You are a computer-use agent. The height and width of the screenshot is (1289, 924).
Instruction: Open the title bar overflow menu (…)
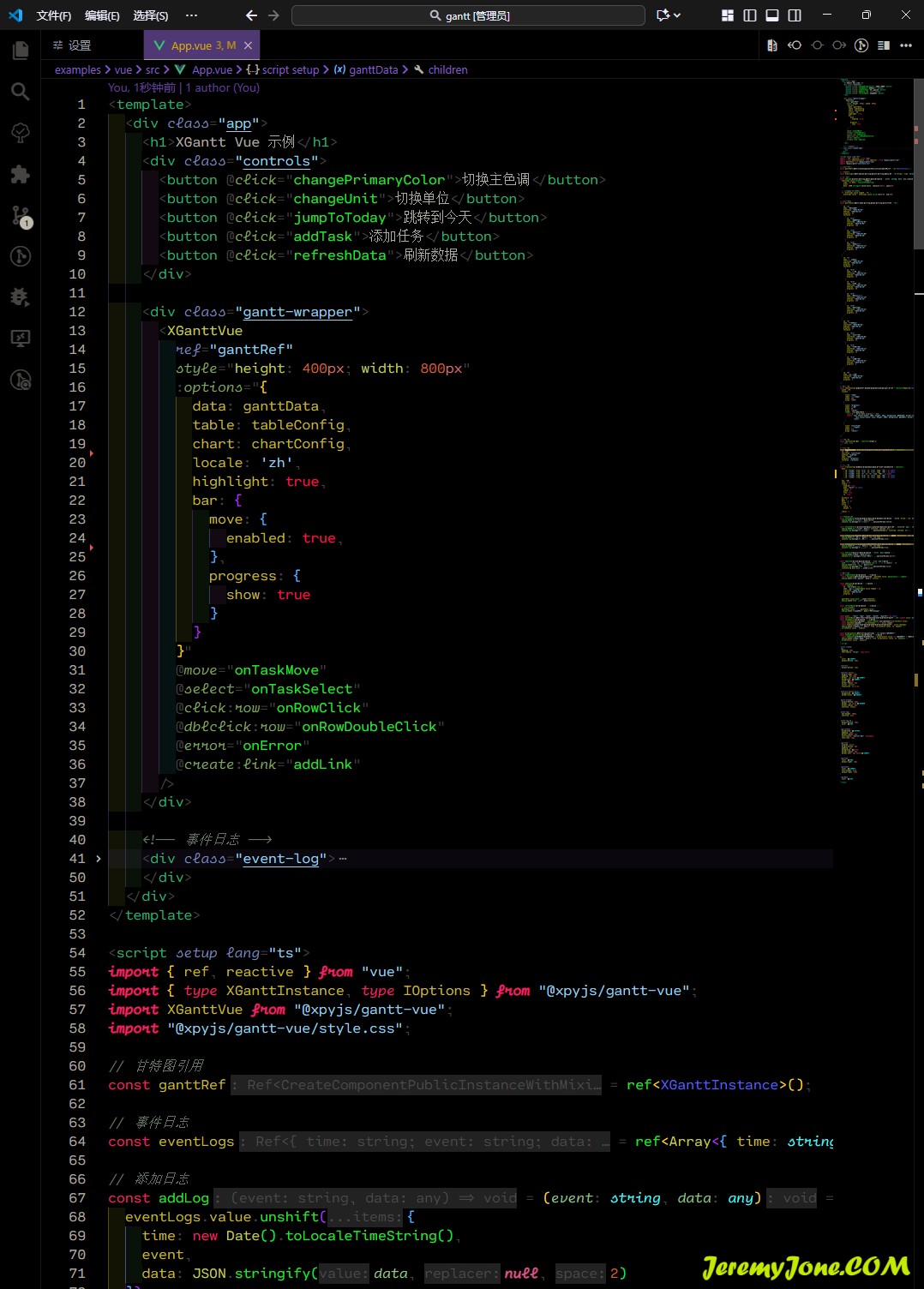point(191,15)
